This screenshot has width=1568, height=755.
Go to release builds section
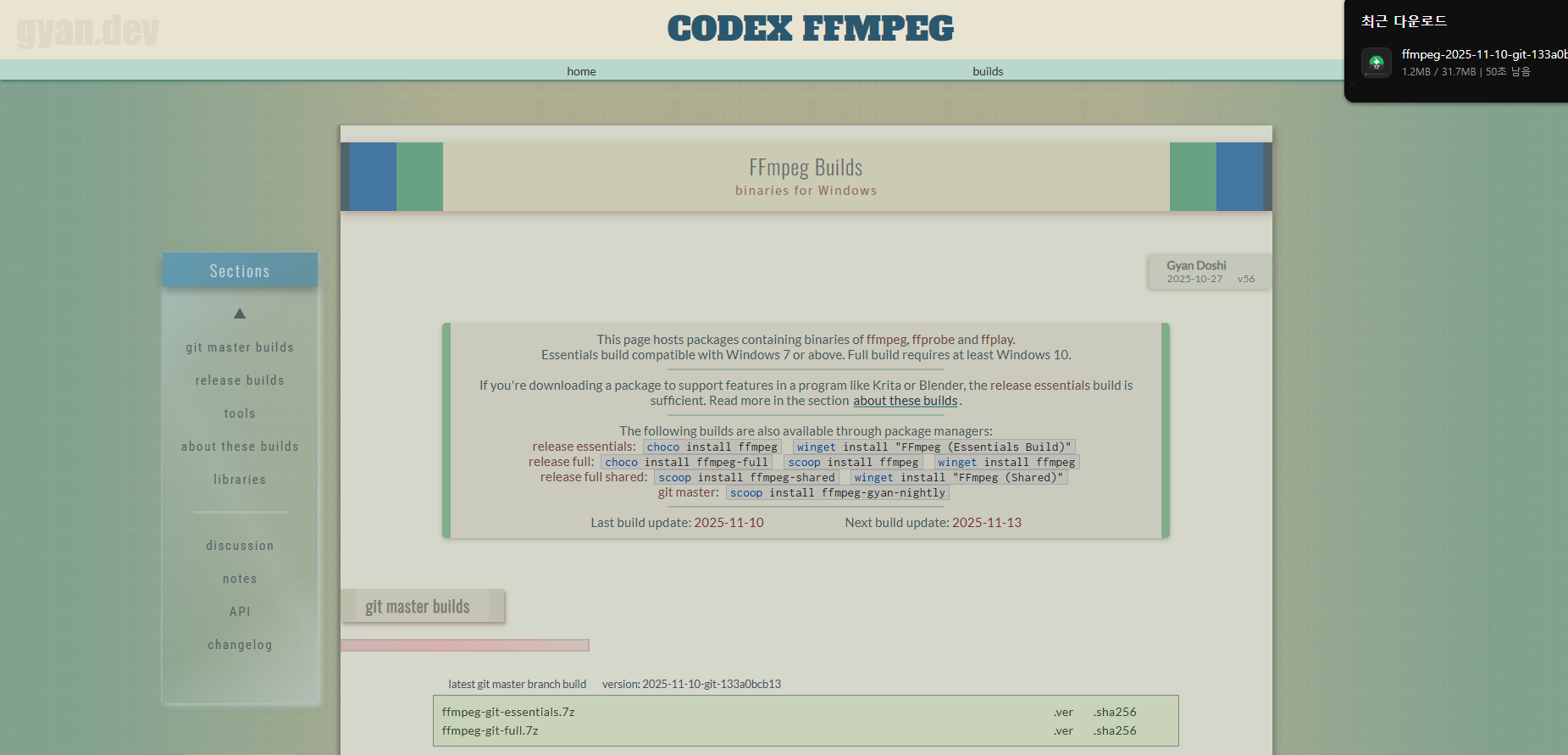click(240, 380)
